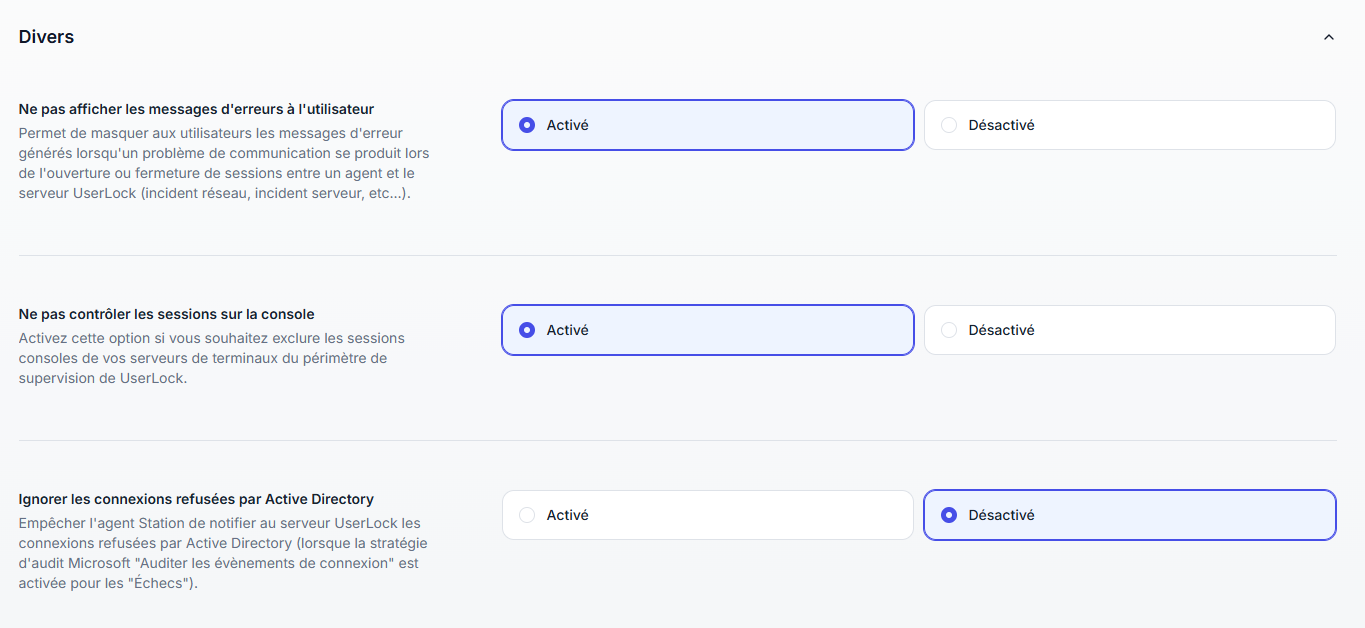Click the description mentioning the Microsoft audit strategy

(x=222, y=553)
